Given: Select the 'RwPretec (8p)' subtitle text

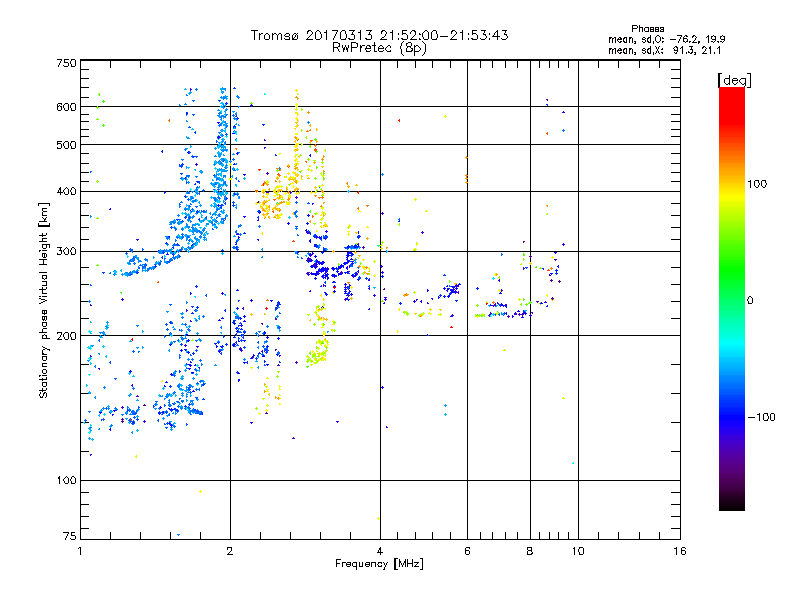Looking at the screenshot, I should 380,48.
